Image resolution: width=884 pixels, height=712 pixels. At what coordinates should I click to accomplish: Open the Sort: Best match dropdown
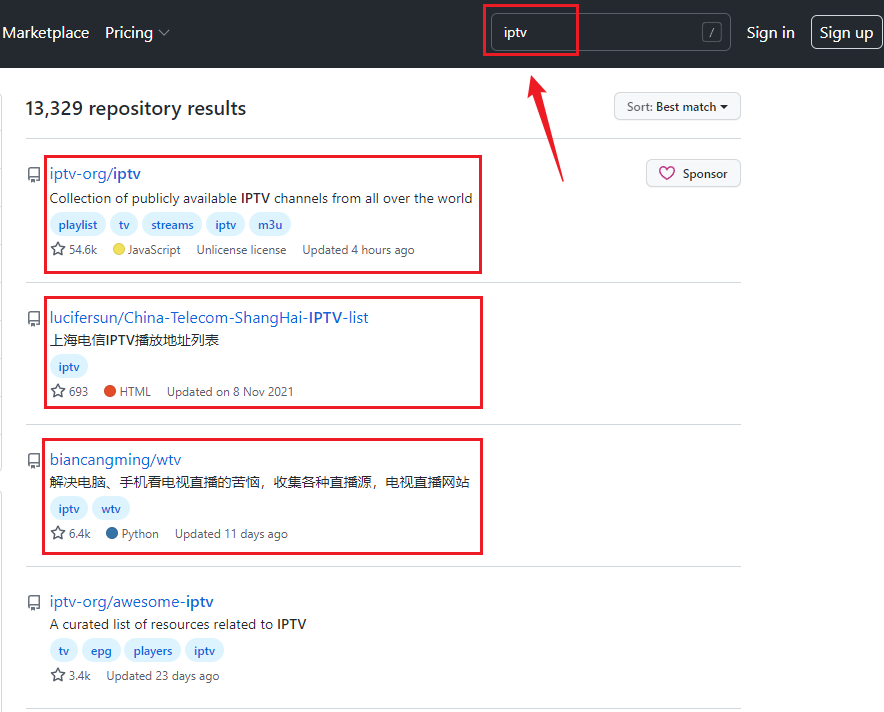(x=677, y=106)
